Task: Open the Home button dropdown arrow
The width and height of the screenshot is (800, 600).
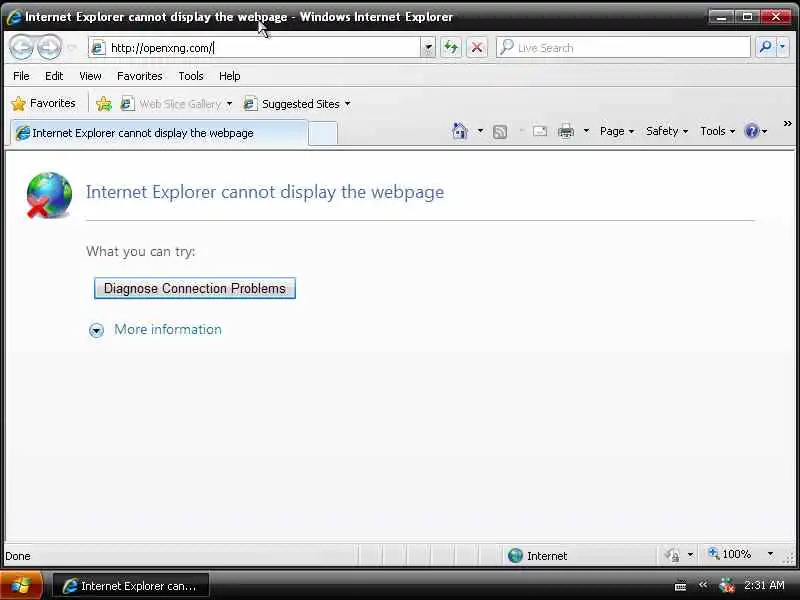Action: click(480, 131)
